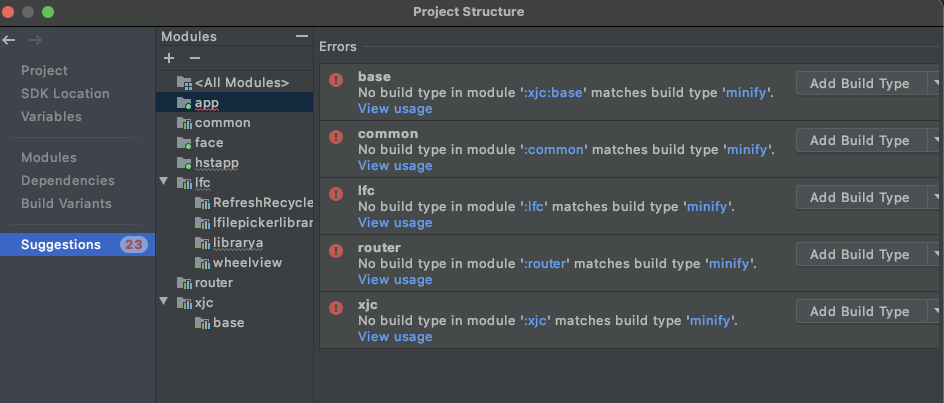
Task: Open the Suggestions section
Action: click(61, 244)
